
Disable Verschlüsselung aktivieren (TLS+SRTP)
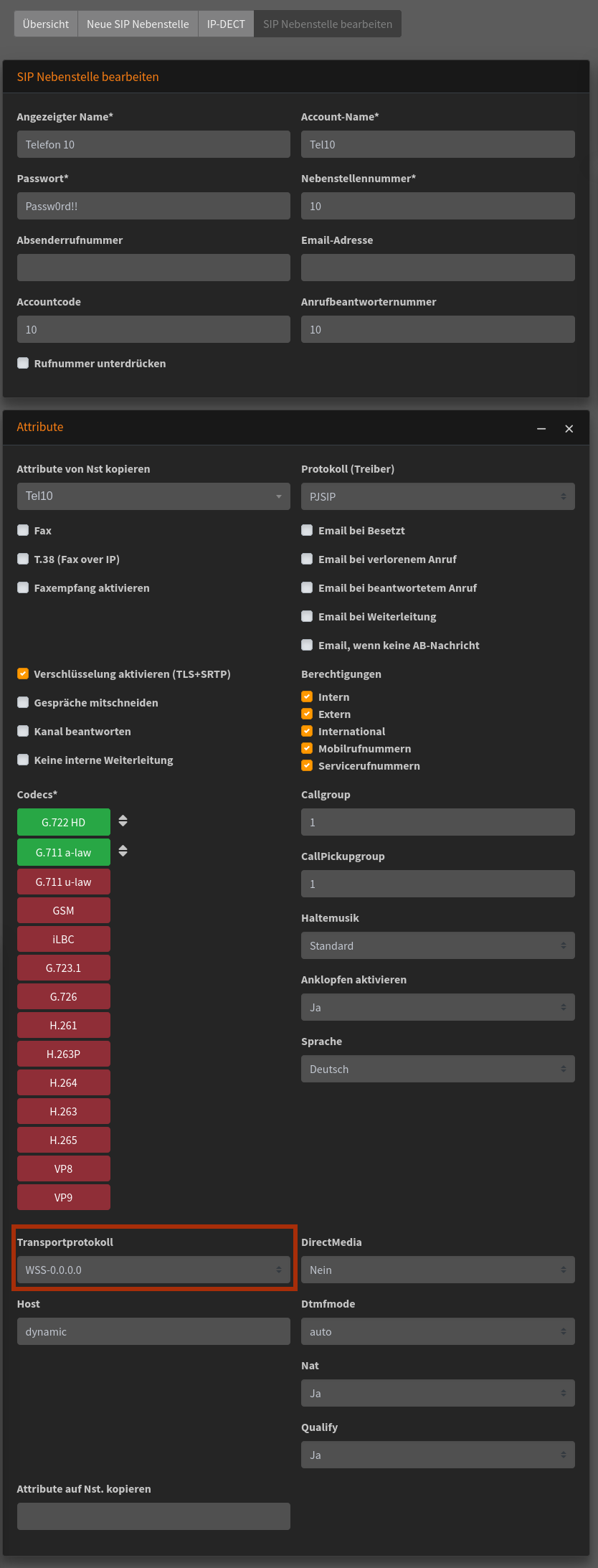(x=23, y=674)
